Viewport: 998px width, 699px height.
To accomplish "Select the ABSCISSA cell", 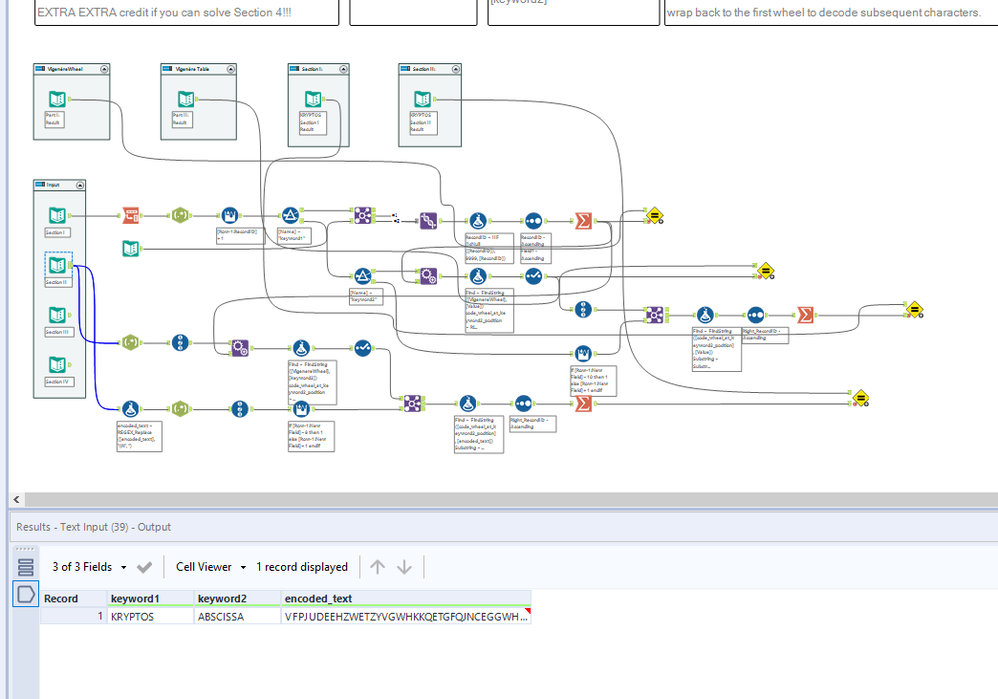I will tap(237, 616).
